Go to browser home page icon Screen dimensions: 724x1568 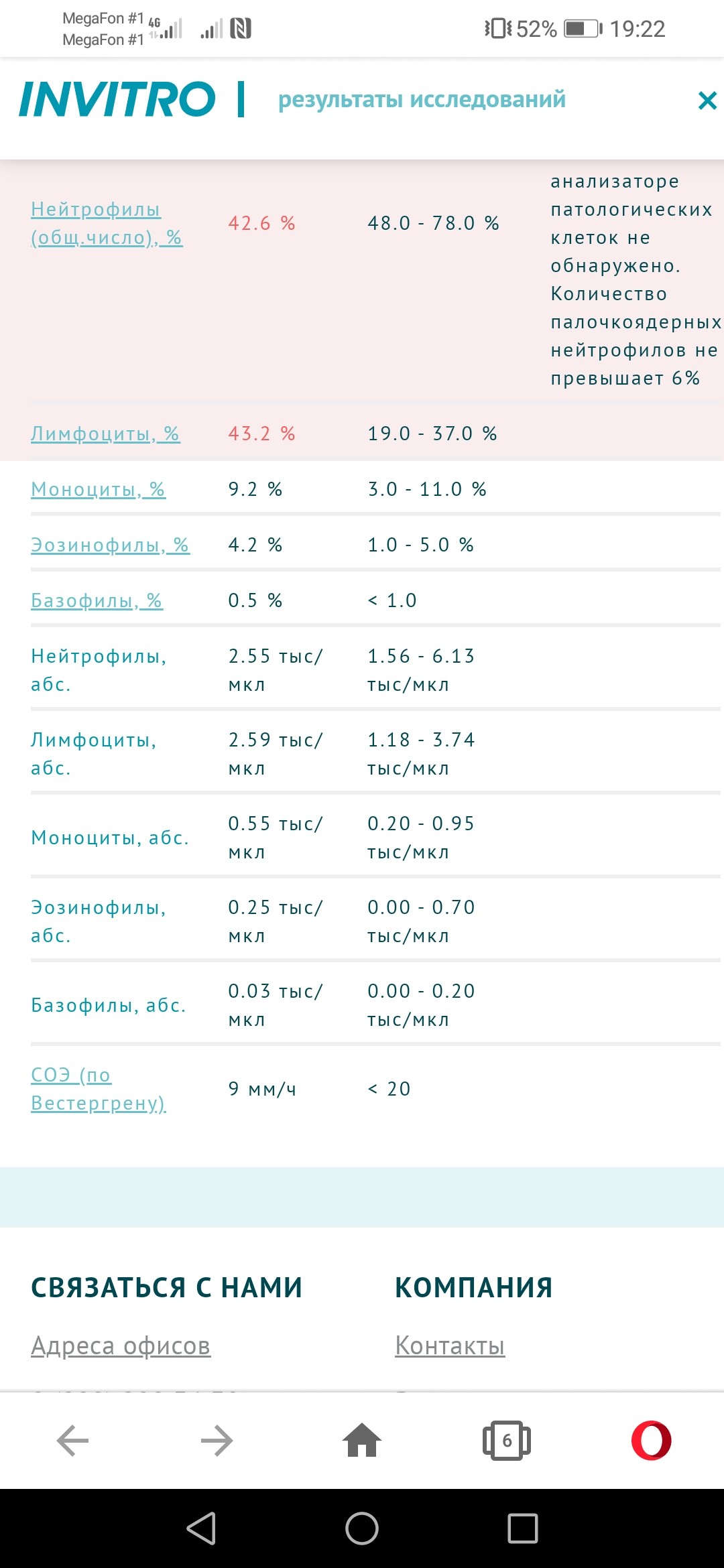(x=362, y=1441)
